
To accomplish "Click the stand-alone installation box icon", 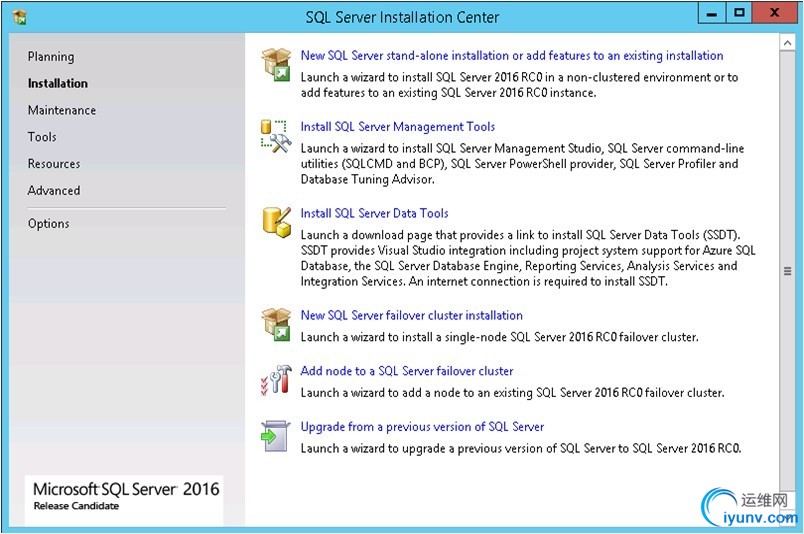I will click(276, 65).
